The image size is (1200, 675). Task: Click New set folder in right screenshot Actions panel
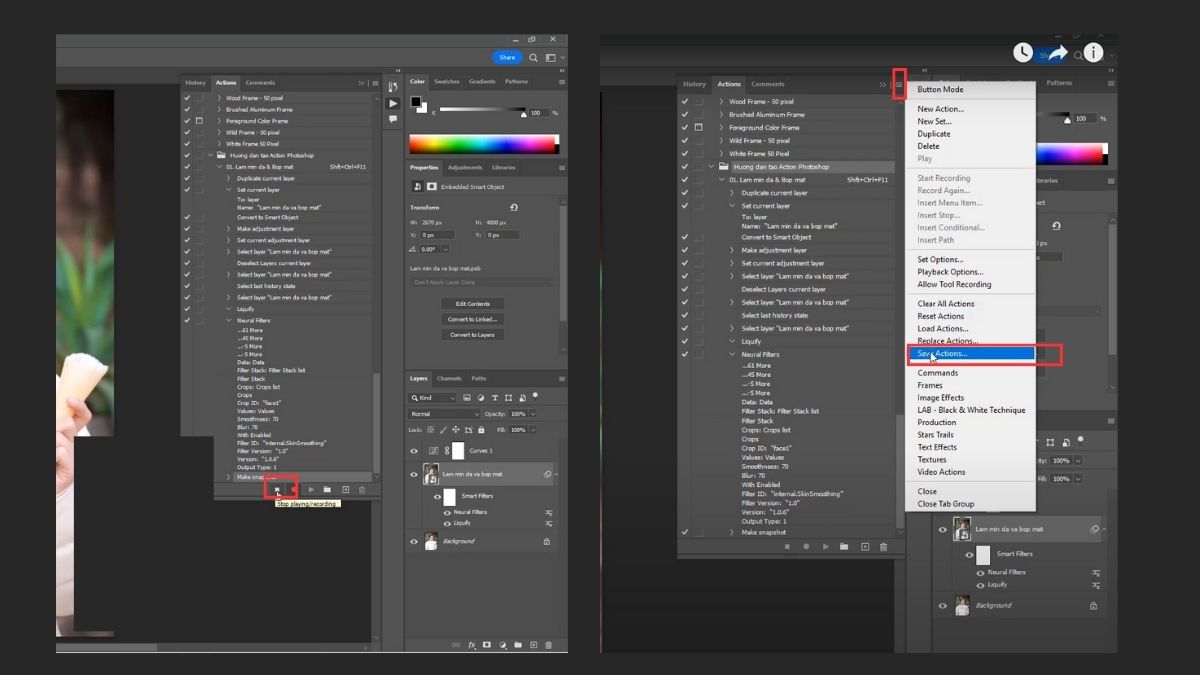844,547
